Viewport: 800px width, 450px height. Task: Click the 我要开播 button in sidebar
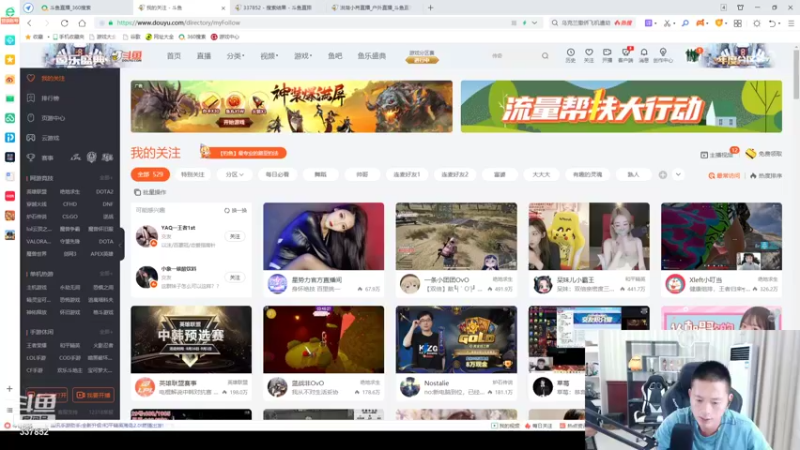click(x=93, y=395)
